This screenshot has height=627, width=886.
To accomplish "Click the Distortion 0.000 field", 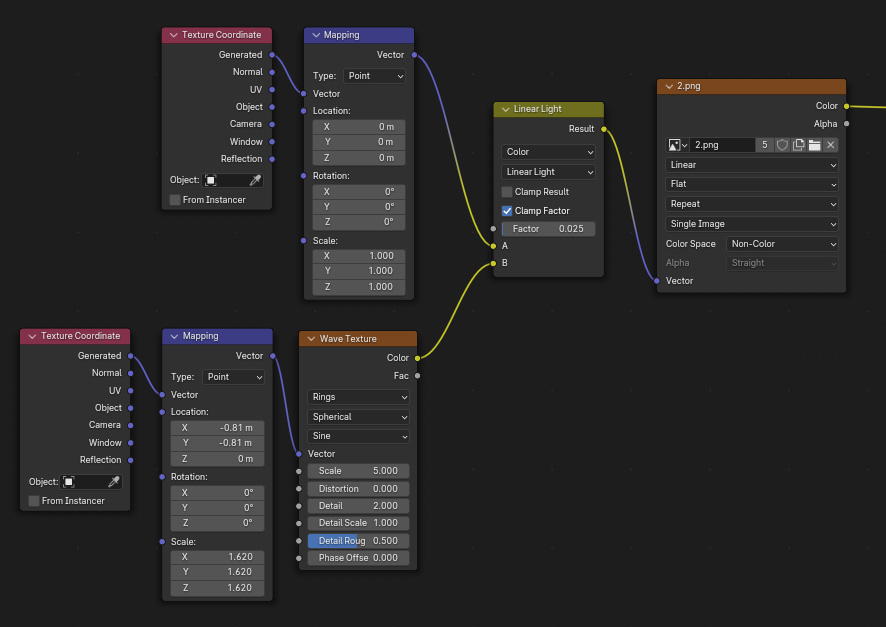I will point(358,489).
